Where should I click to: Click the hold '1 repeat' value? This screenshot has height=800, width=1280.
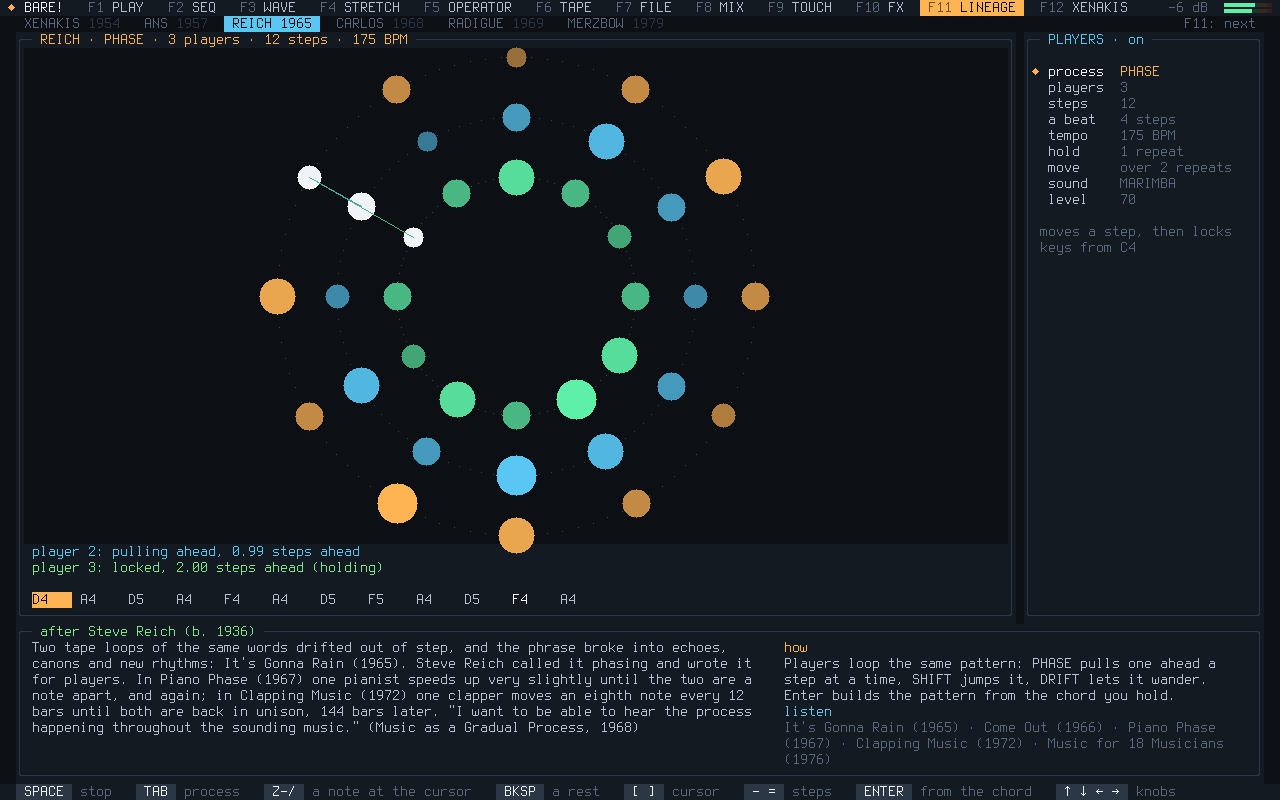click(1152, 152)
